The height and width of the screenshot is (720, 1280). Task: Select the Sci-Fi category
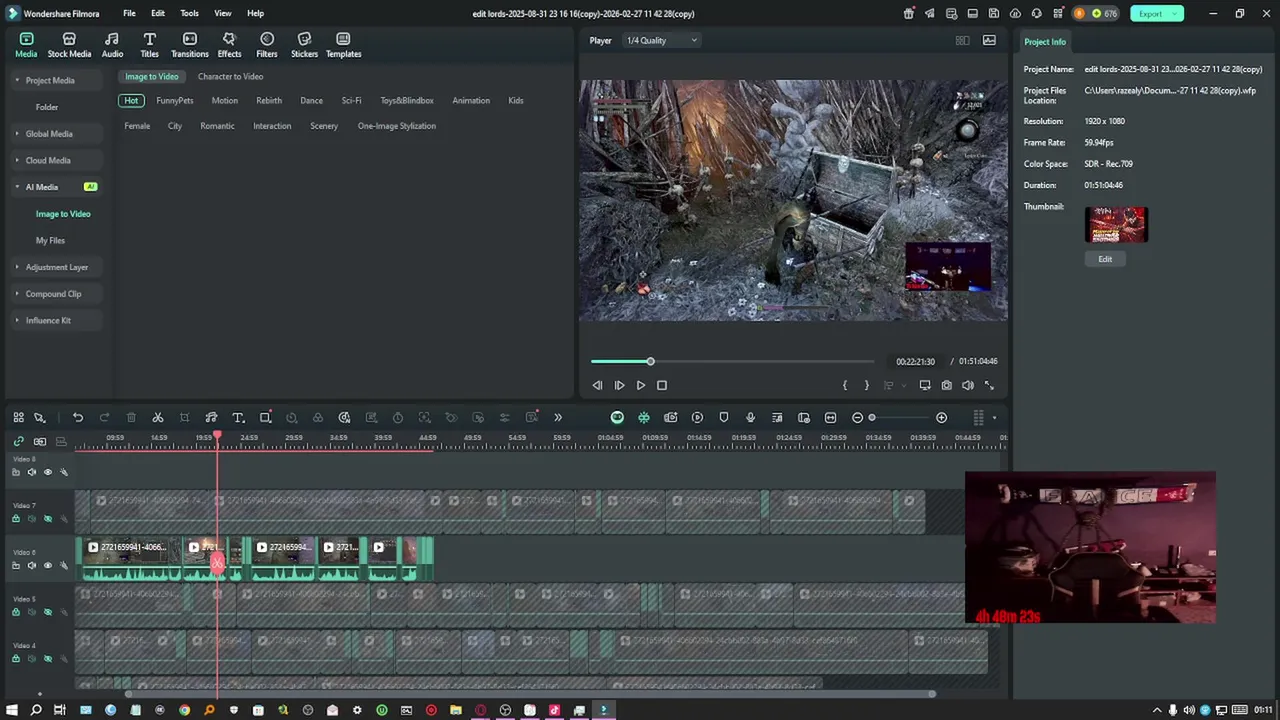(x=351, y=101)
